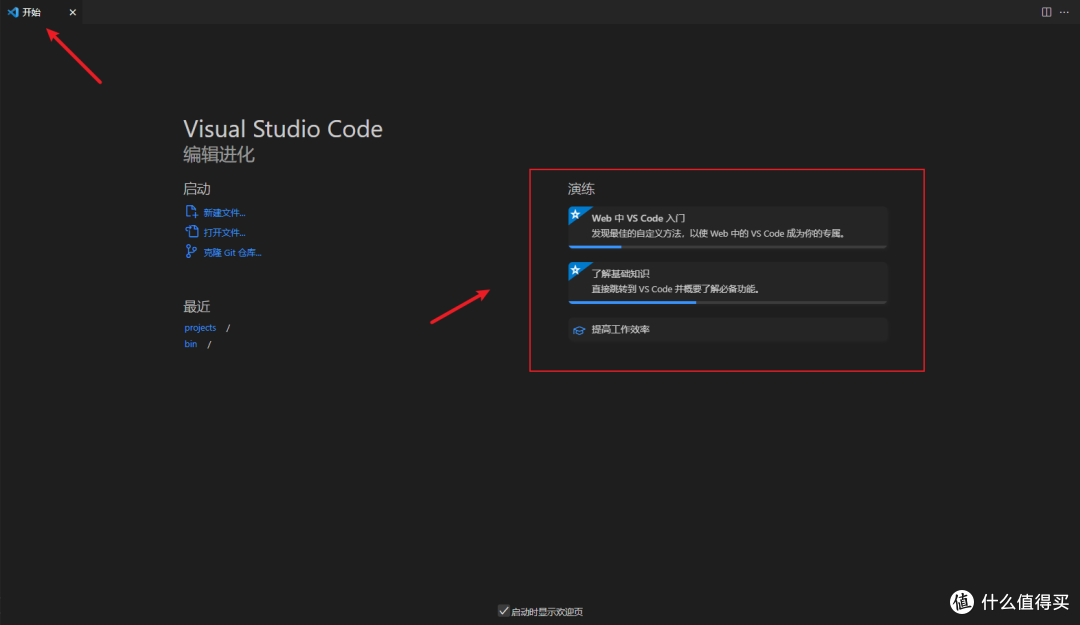
Task: Open the recent projects folder link
Action: (x=200, y=327)
